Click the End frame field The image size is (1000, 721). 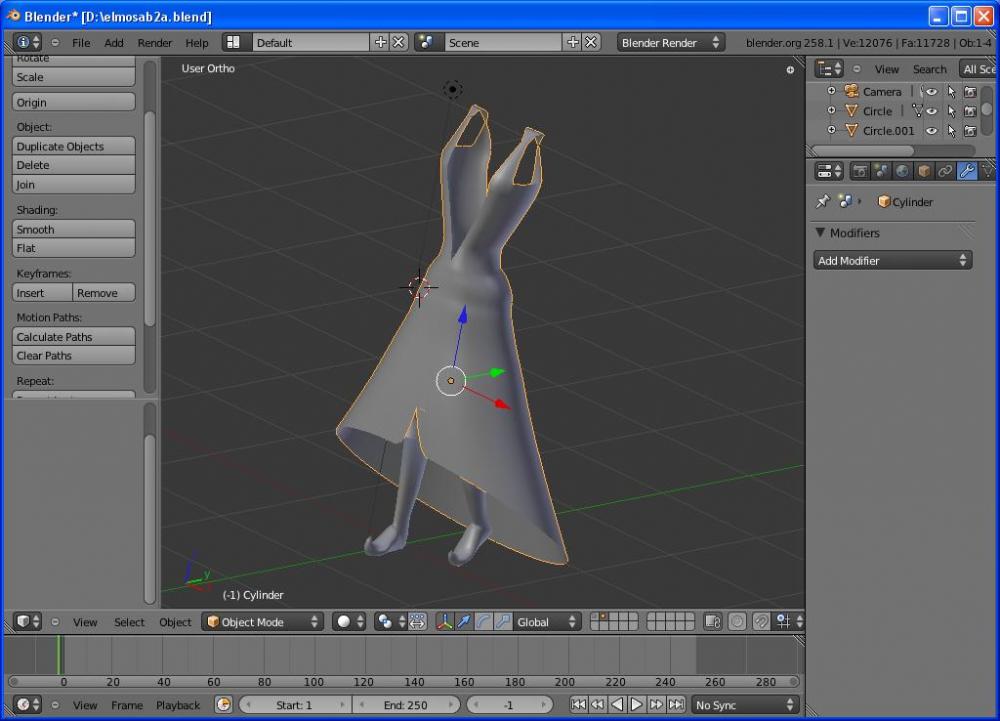(x=406, y=705)
